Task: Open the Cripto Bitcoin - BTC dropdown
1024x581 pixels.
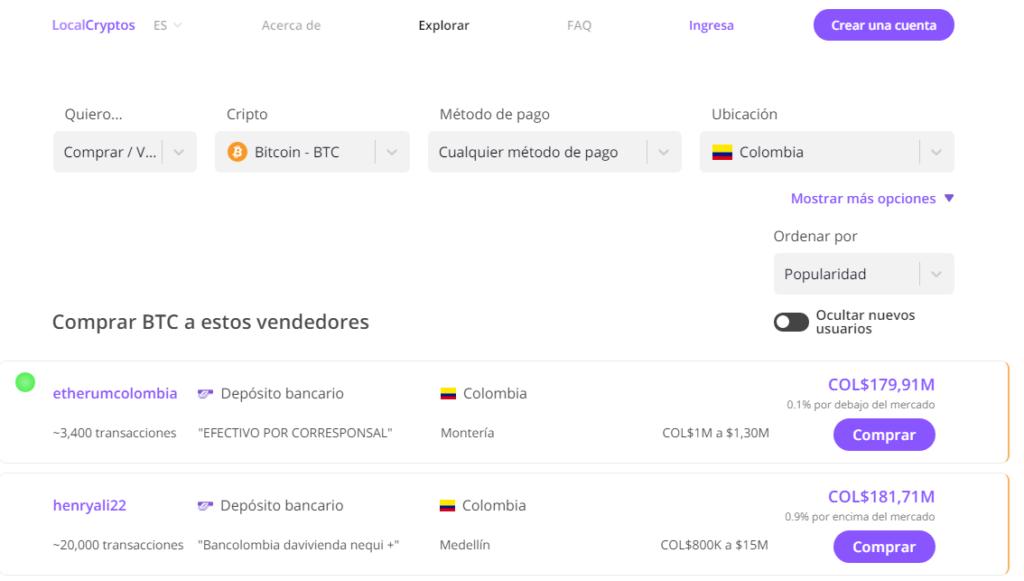Action: coord(312,152)
